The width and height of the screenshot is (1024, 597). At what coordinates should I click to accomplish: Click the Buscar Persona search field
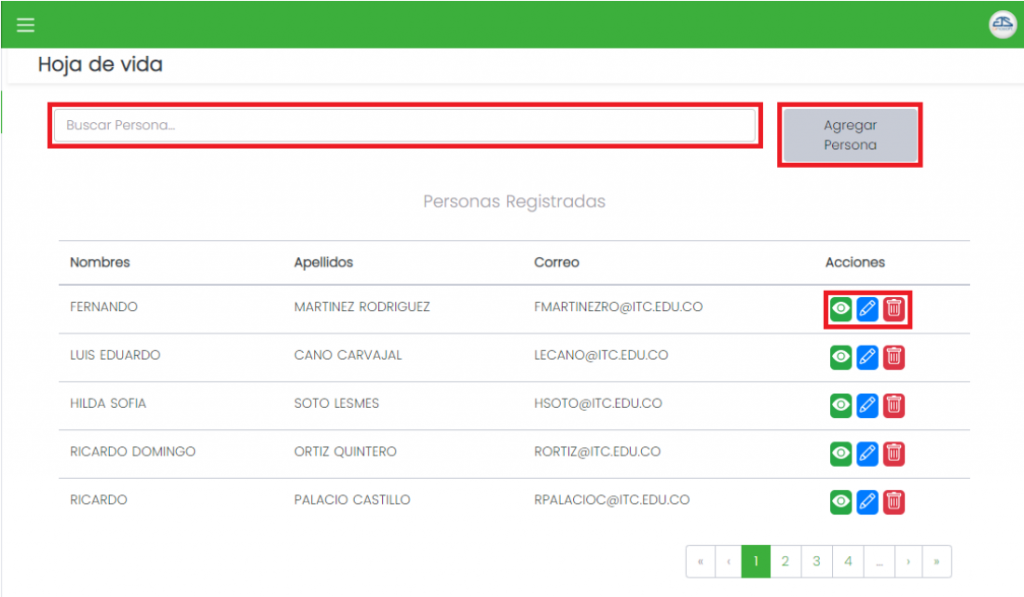point(404,126)
